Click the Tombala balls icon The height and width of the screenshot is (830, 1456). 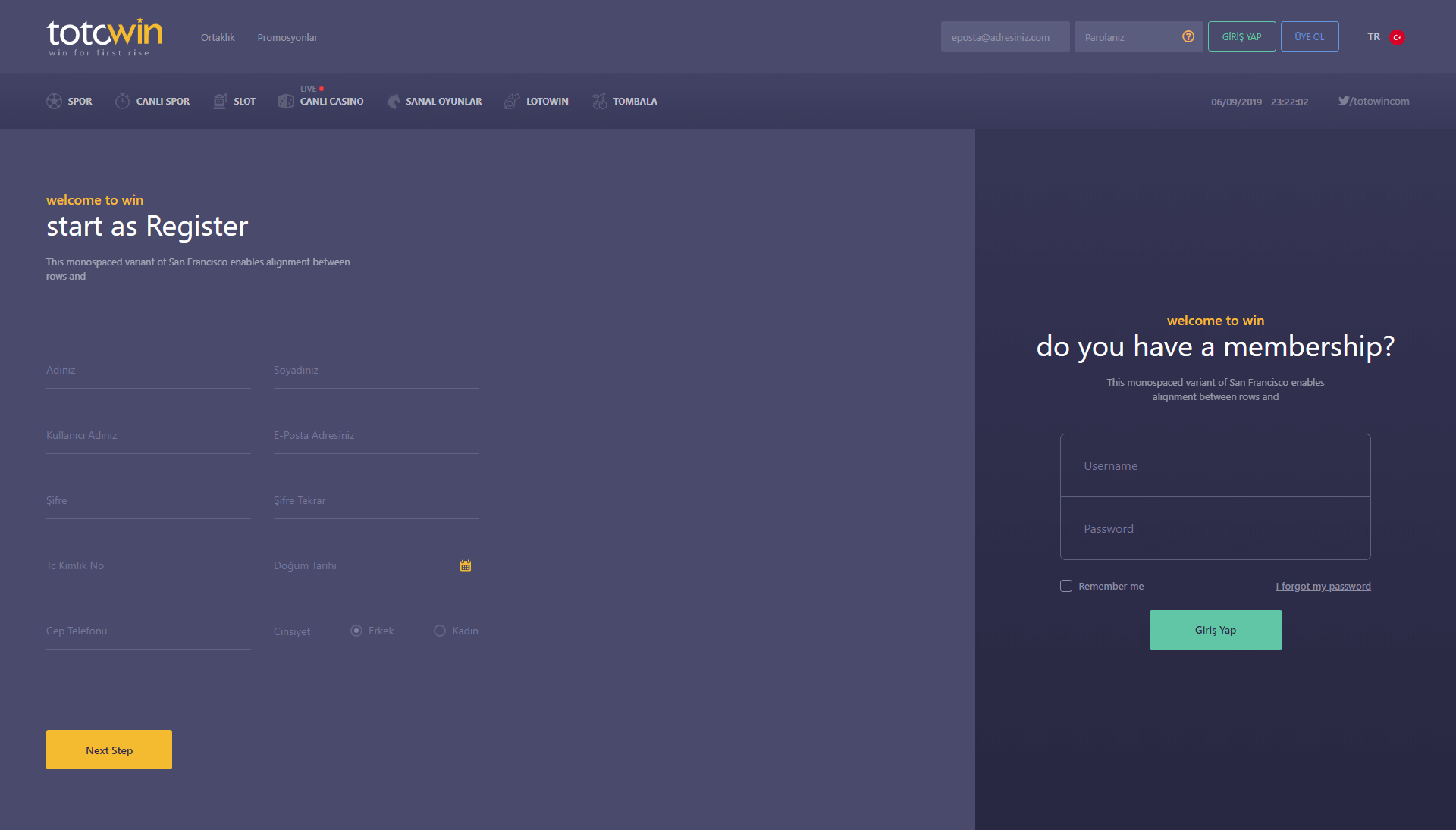click(599, 101)
